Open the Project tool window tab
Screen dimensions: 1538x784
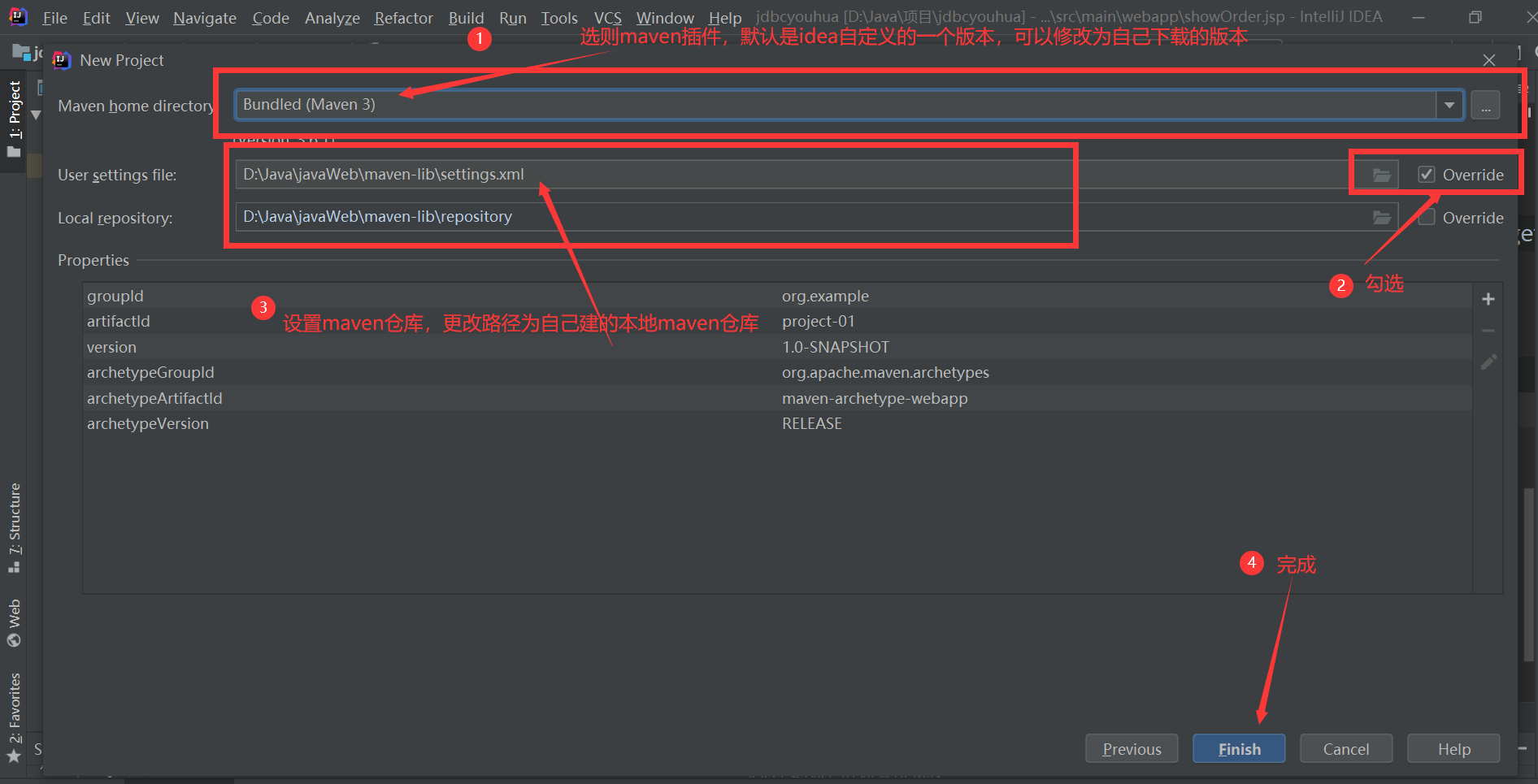pyautogui.click(x=15, y=119)
